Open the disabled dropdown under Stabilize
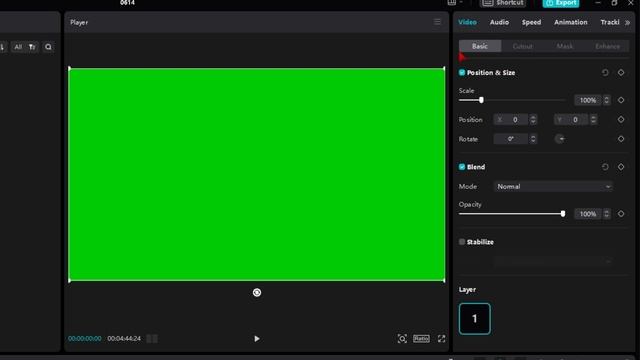Viewport: 640px width, 360px height. coord(553,261)
